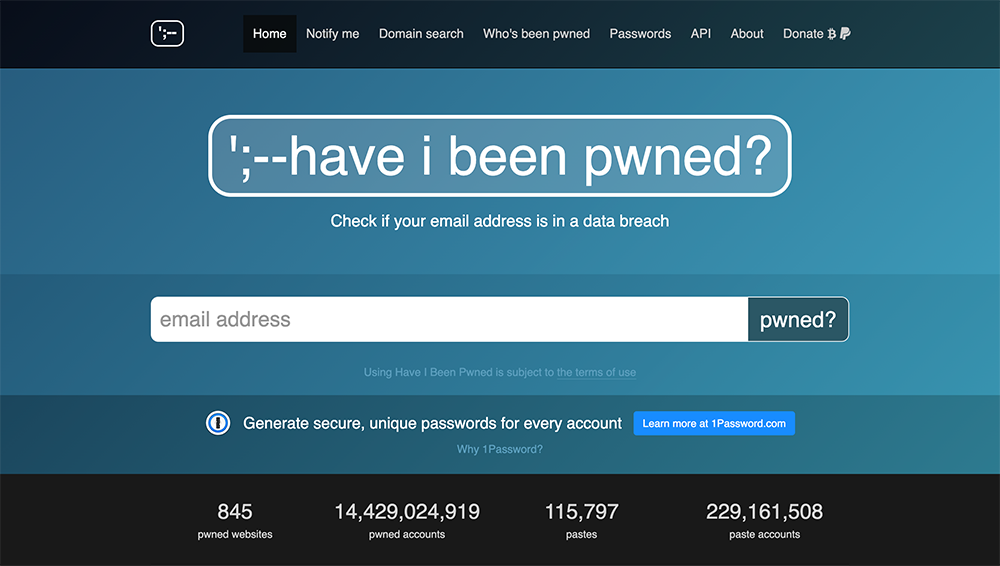Viewport: 1000px width, 566px height.
Task: Click the Bitcoin icon next to Donate
Action: tap(832, 34)
